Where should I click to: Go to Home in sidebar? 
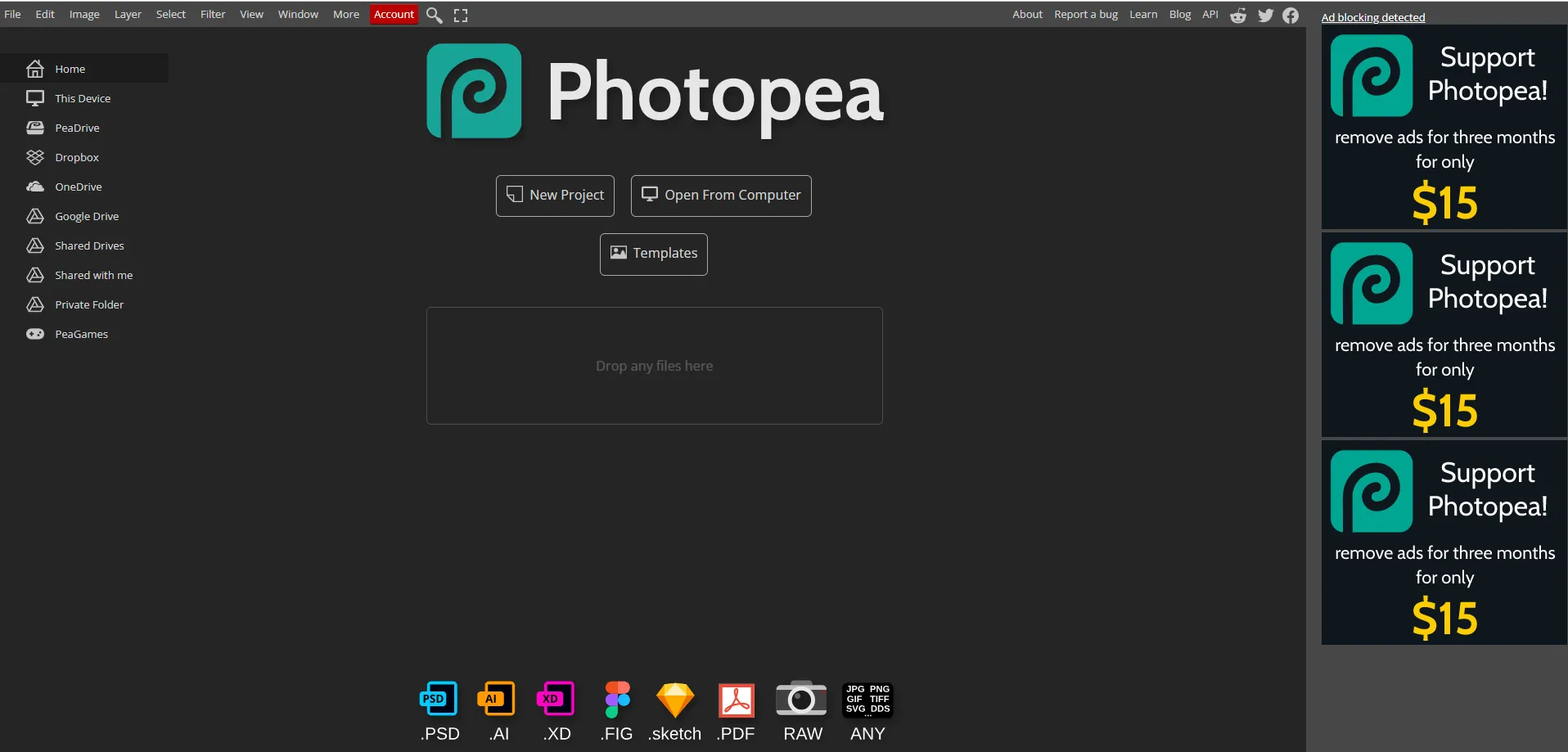(84, 69)
